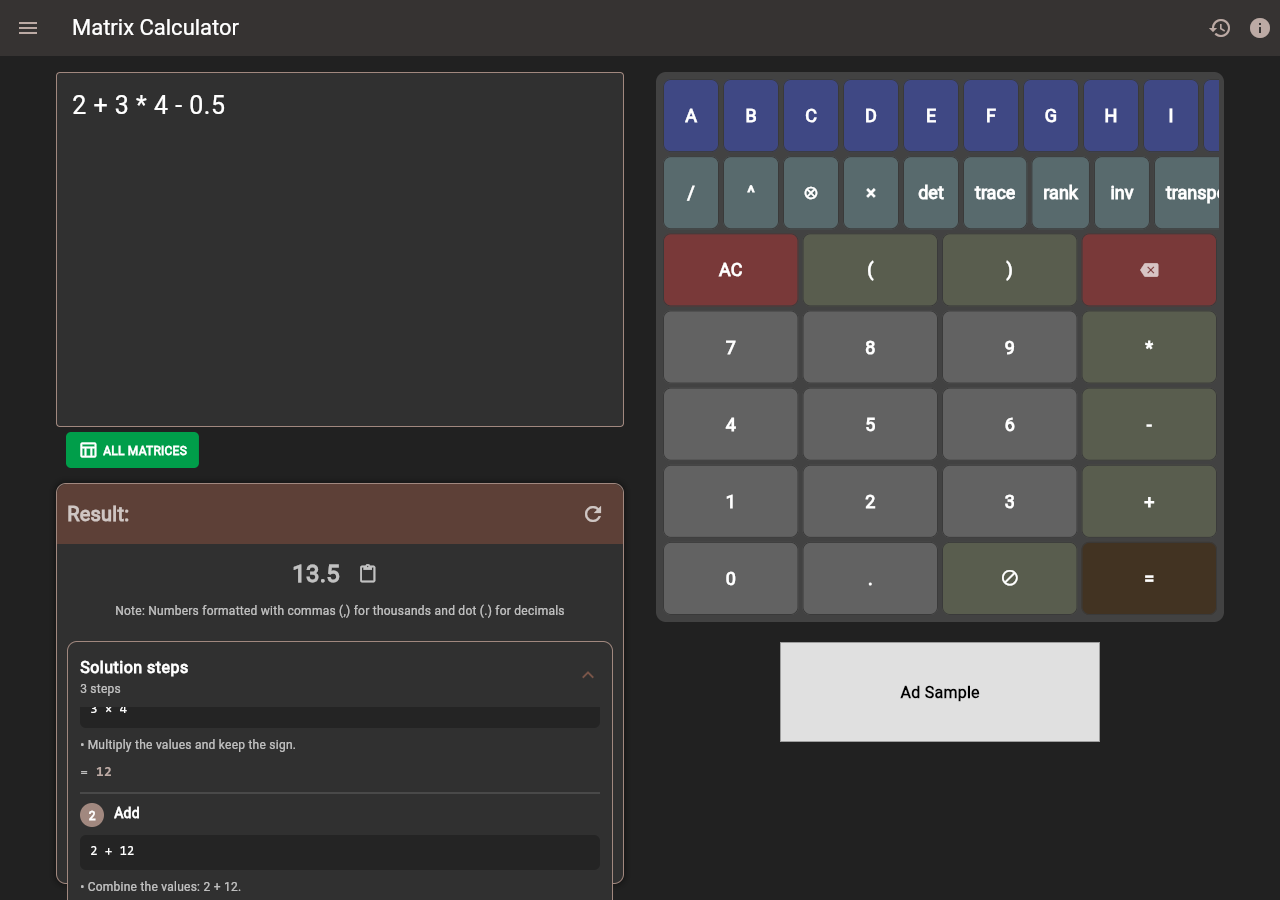Insert matrix F variable
Image resolution: width=1280 pixels, height=900 pixels.
[x=991, y=116]
